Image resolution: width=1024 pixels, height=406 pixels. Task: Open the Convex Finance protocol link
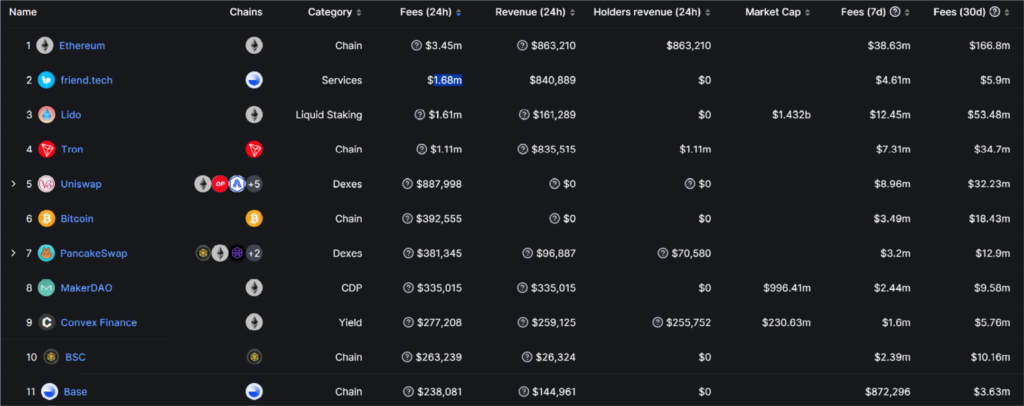coord(99,322)
